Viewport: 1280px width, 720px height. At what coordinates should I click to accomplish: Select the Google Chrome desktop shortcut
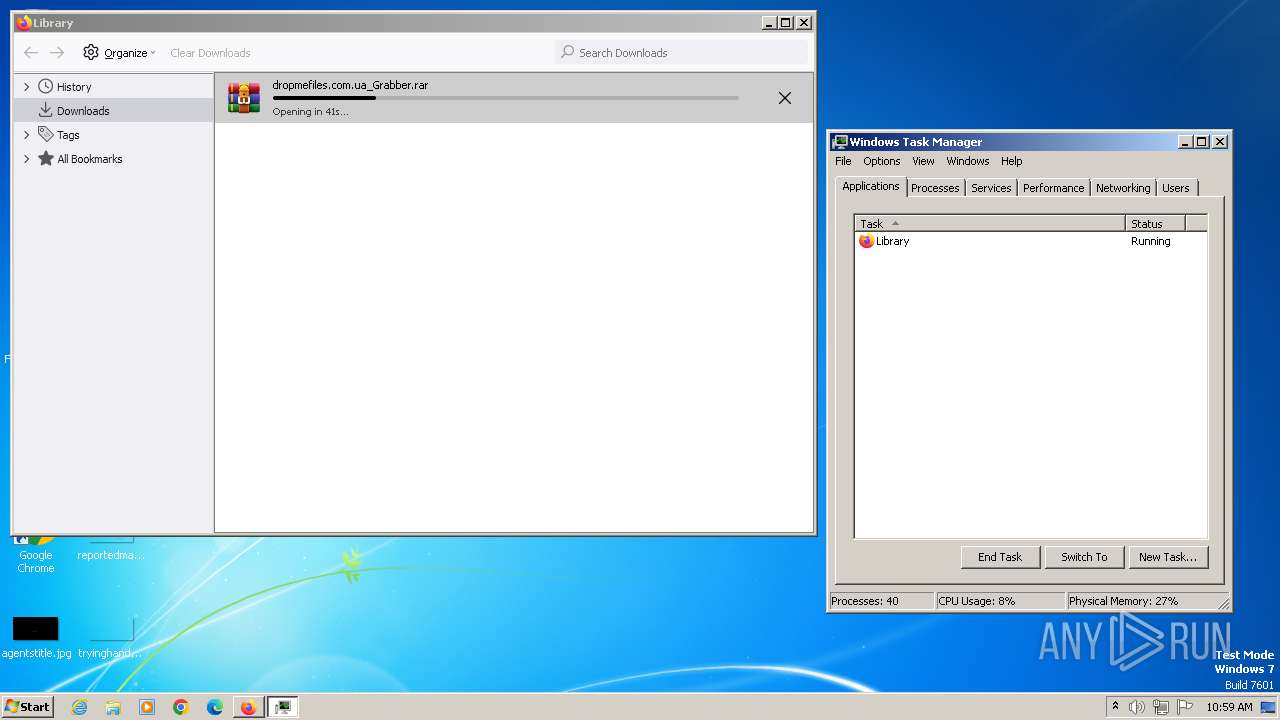36,555
